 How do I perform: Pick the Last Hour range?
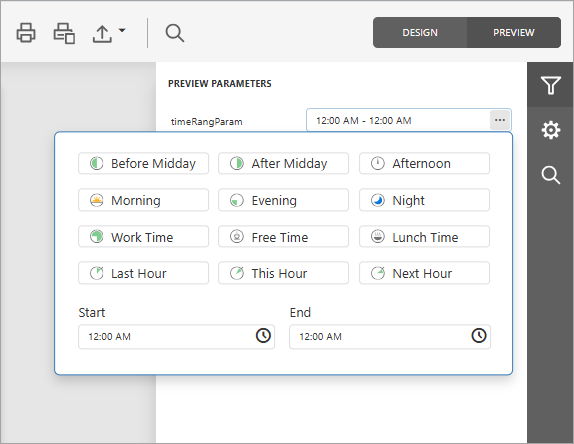[x=144, y=273]
